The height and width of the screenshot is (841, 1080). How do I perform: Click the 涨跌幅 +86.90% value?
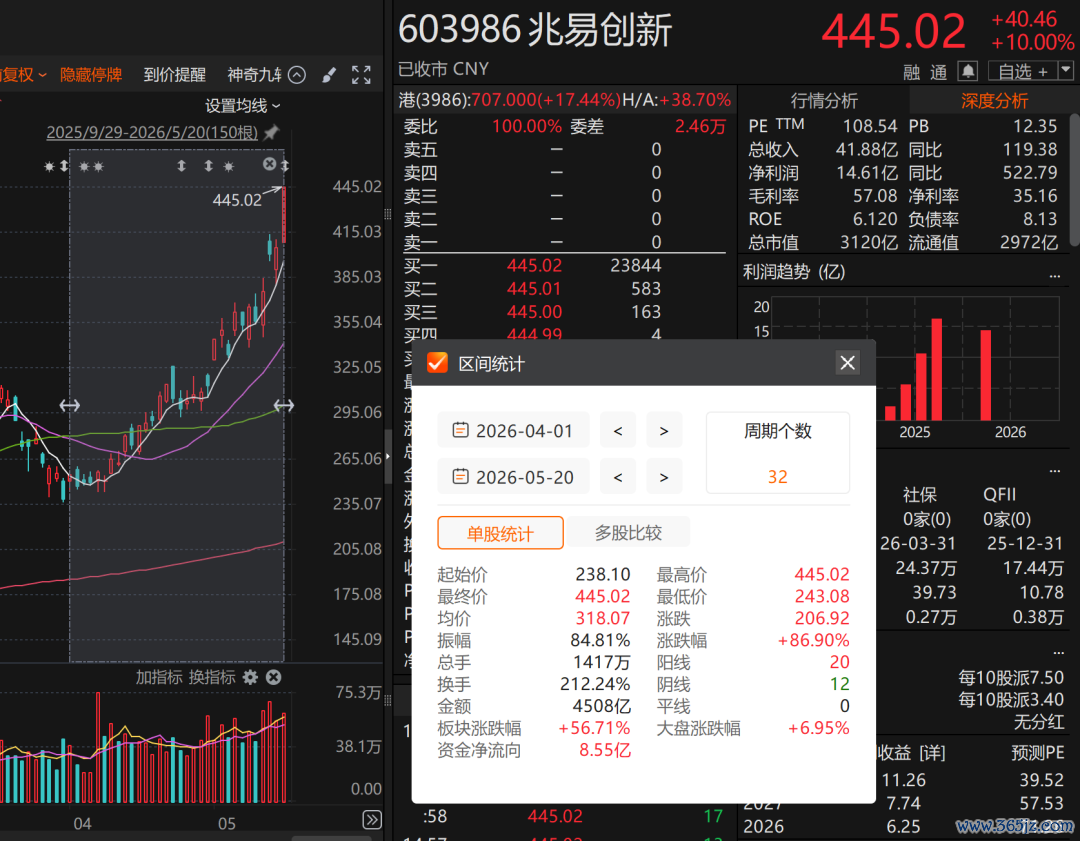pyautogui.click(x=813, y=640)
